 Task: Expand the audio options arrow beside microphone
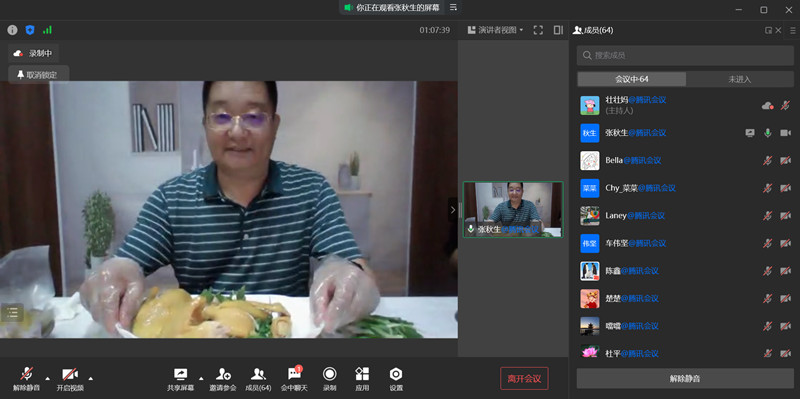47,379
